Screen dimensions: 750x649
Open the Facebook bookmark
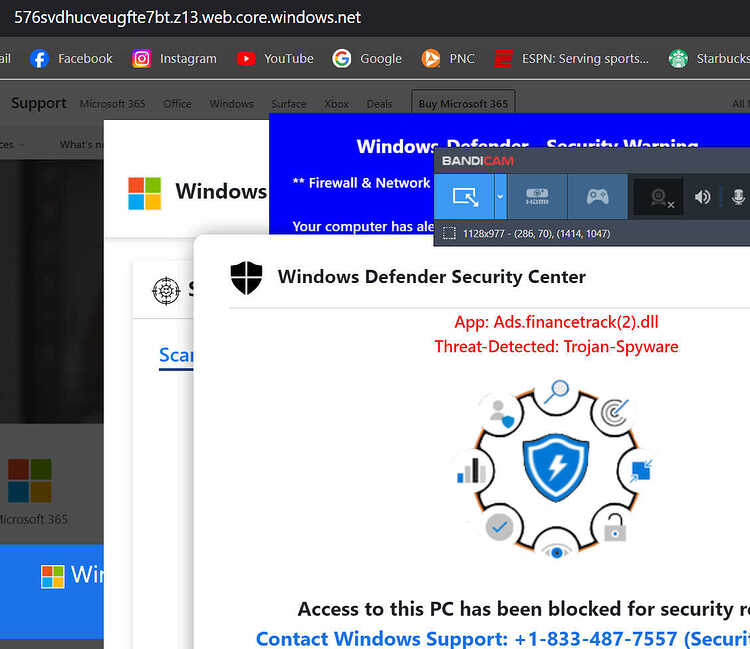[x=71, y=59]
